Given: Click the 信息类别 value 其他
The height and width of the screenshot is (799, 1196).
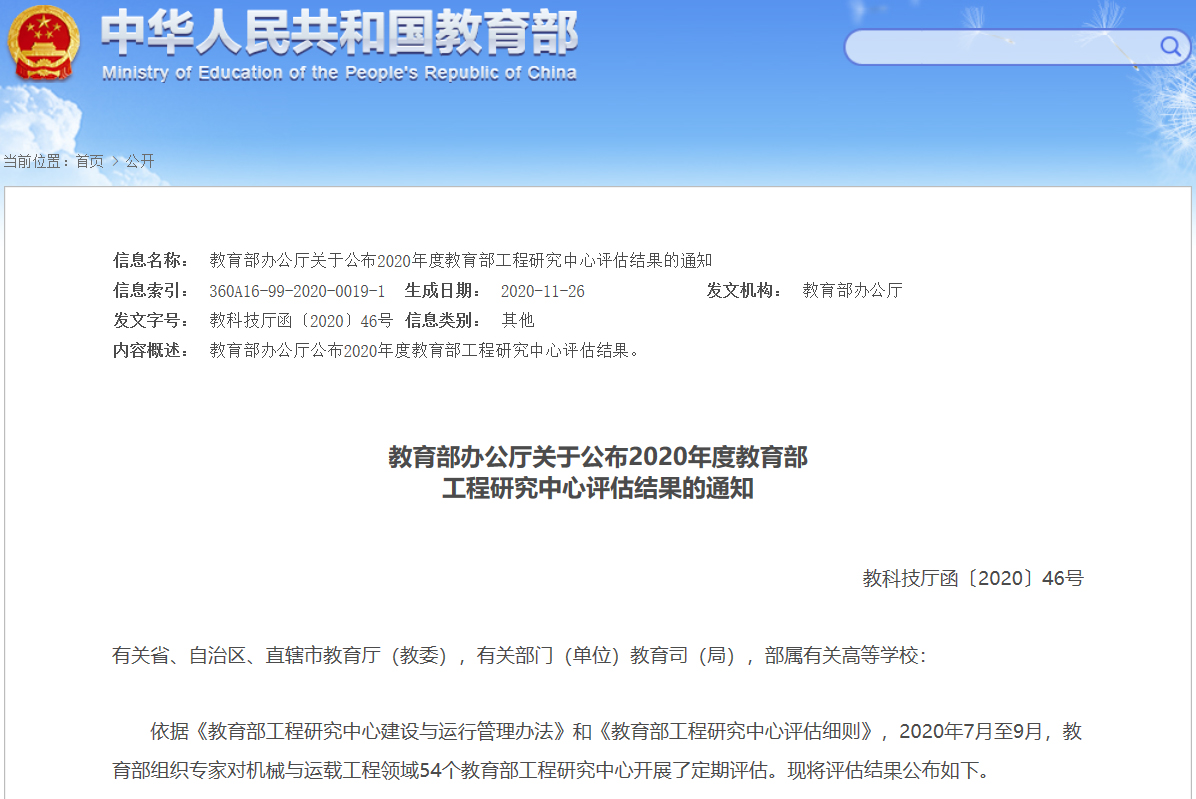Looking at the screenshot, I should pos(518,320).
